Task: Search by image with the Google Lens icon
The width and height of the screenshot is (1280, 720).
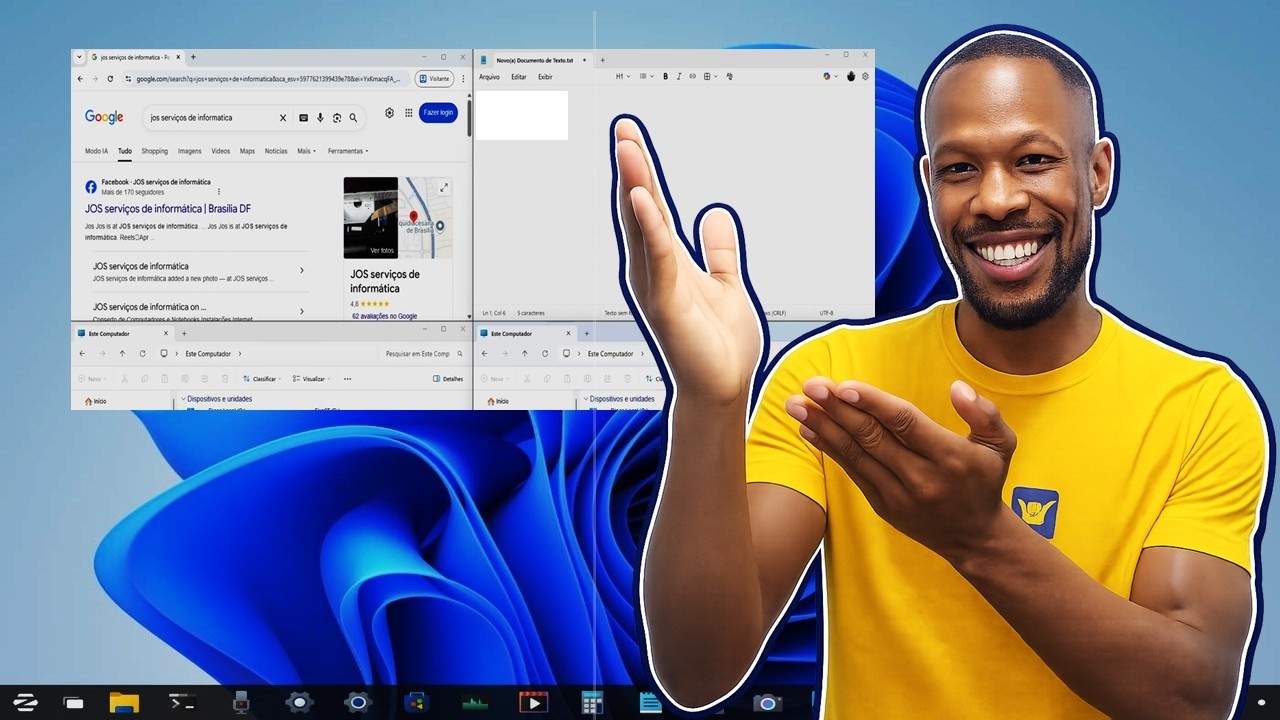Action: (x=337, y=117)
